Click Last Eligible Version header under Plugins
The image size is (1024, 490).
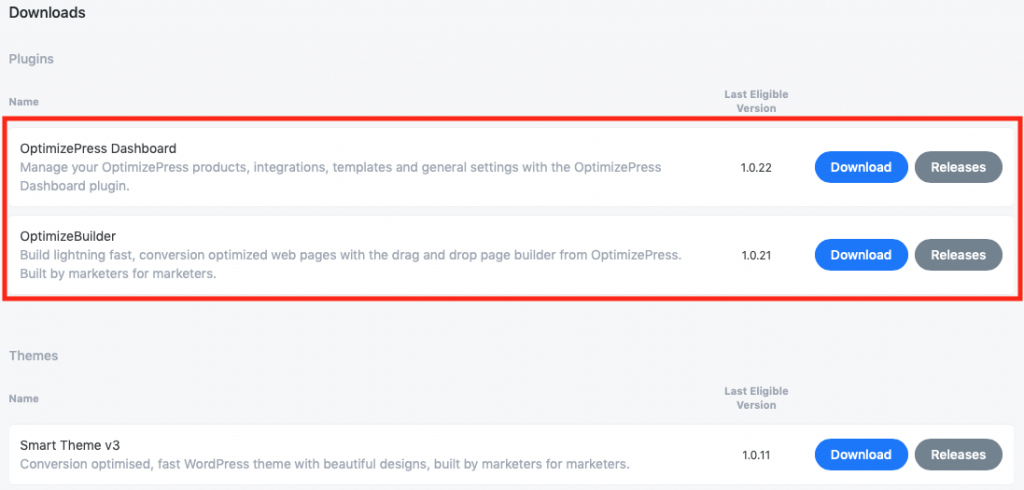coord(756,101)
